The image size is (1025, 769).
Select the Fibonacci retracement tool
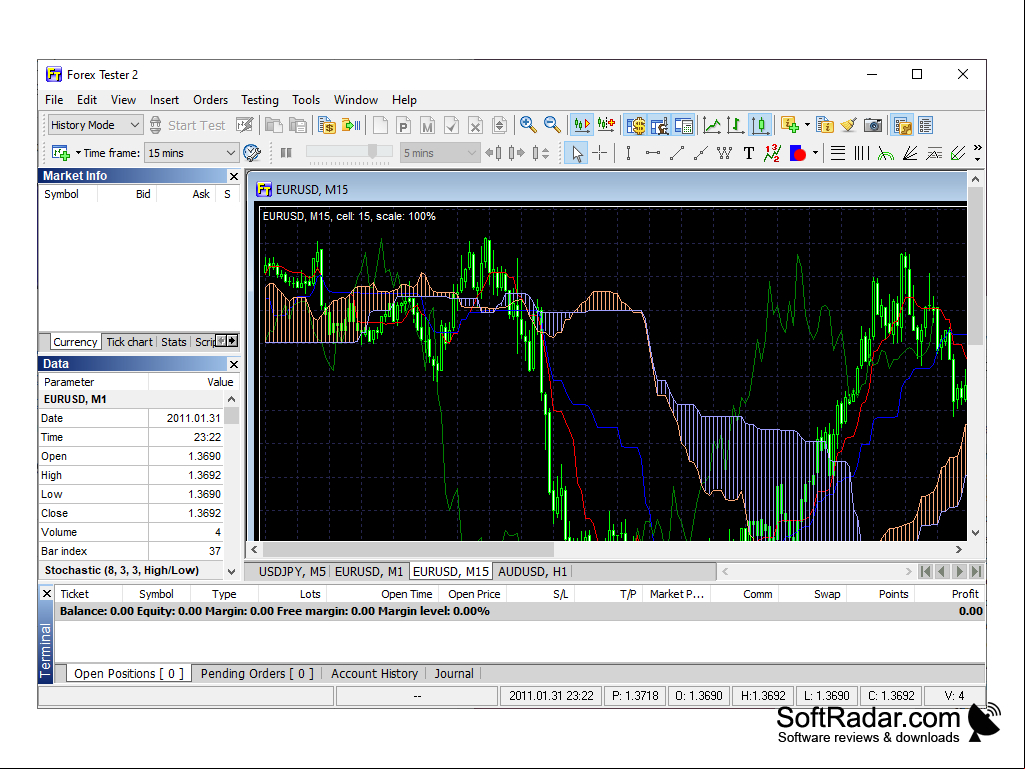pos(838,153)
